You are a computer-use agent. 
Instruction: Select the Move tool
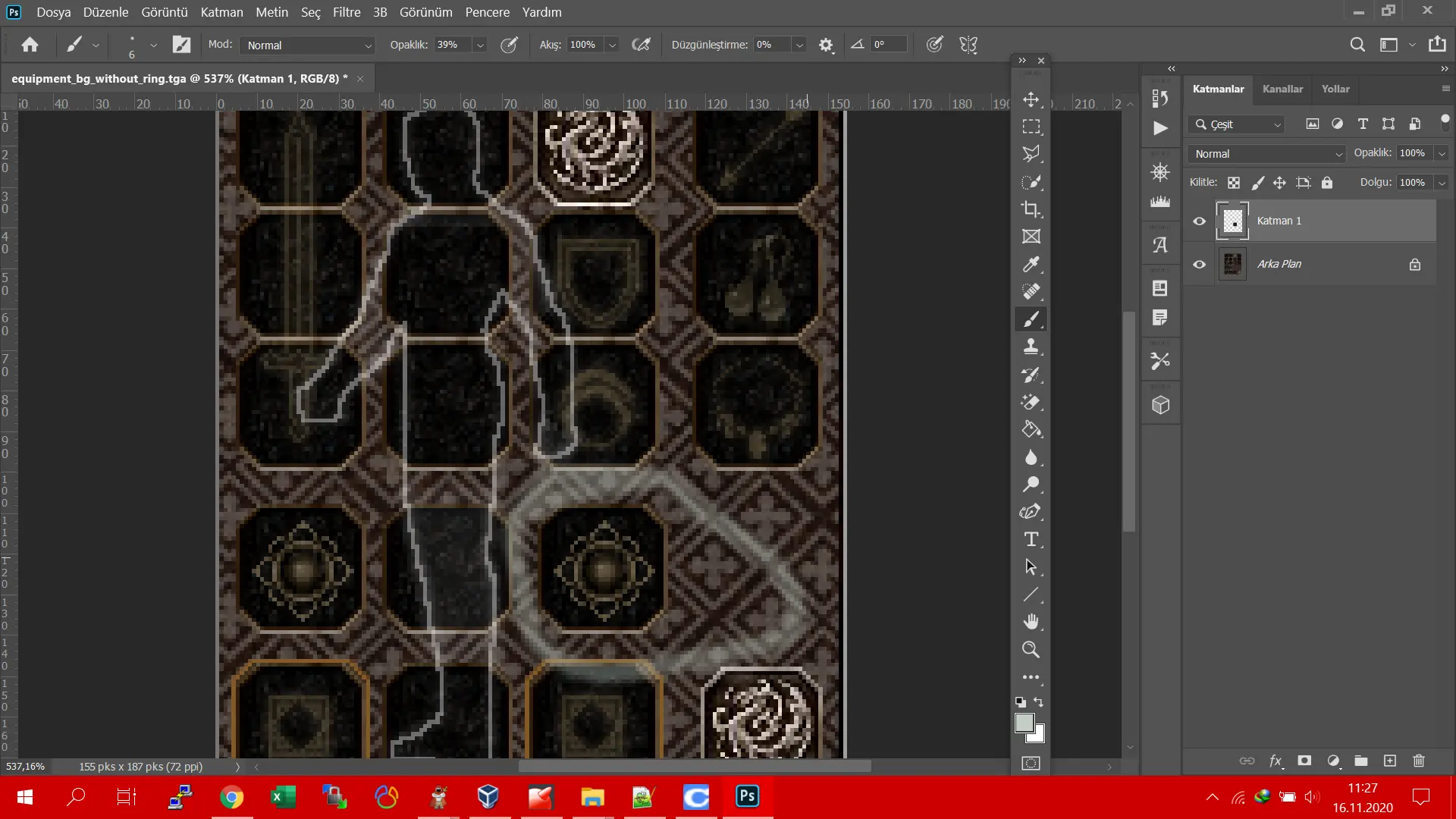coord(1031,99)
